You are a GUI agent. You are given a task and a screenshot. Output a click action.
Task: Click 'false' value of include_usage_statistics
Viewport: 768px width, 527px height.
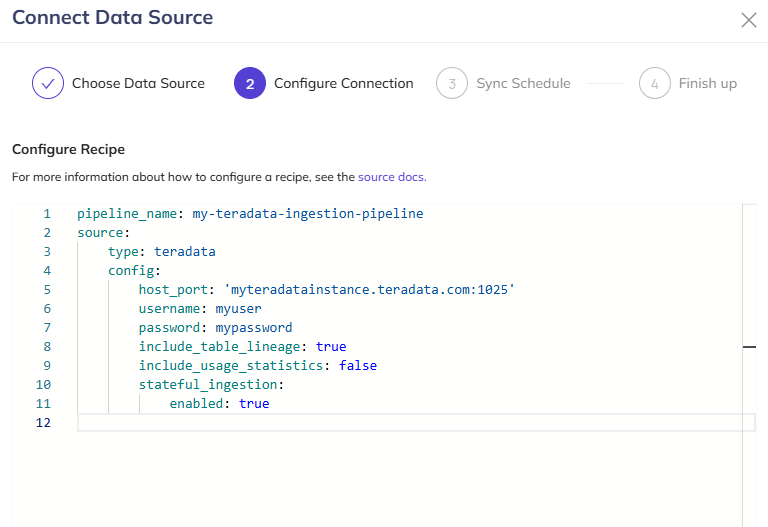pos(358,365)
